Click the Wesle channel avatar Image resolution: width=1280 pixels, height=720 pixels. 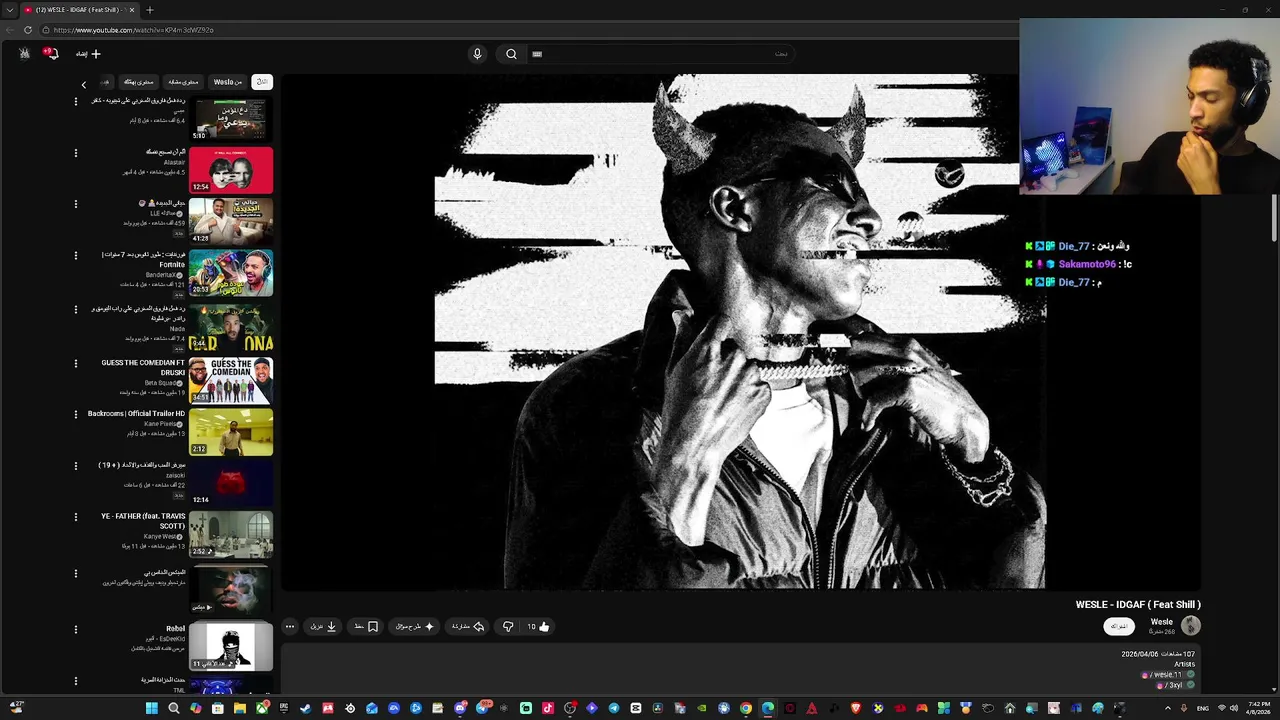(x=1190, y=626)
